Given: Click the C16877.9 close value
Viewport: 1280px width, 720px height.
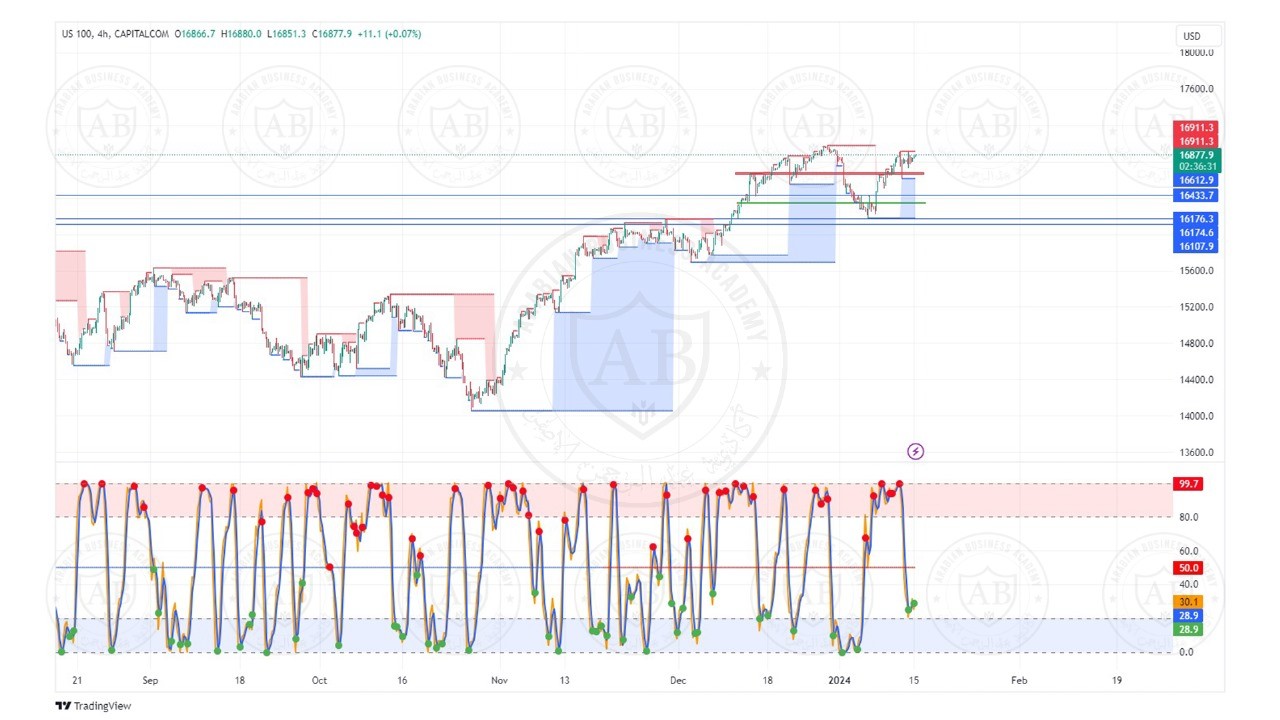Looking at the screenshot, I should point(332,34).
